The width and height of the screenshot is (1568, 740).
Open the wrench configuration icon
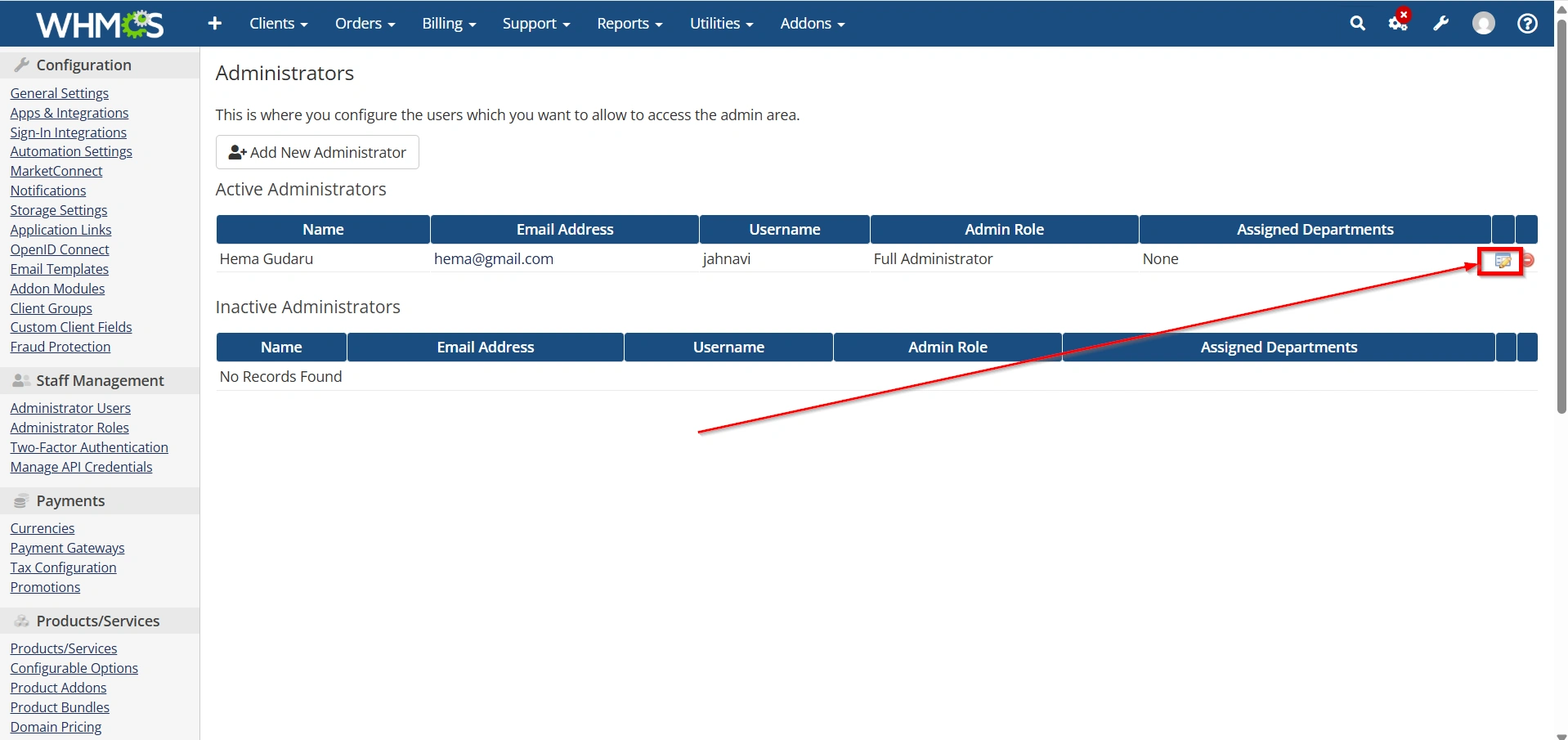(1440, 24)
